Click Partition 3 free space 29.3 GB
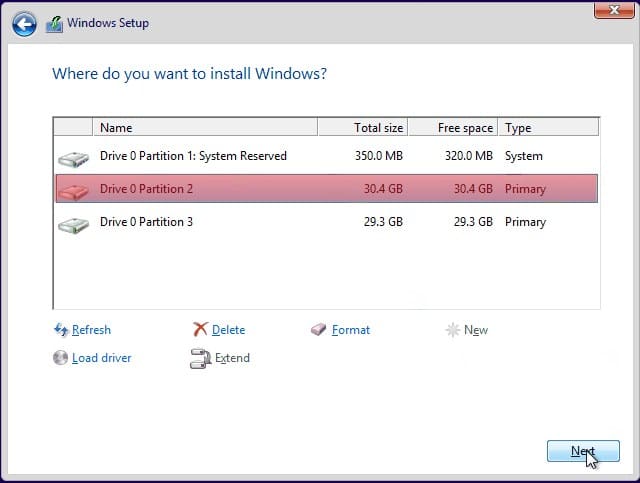 (x=473, y=222)
